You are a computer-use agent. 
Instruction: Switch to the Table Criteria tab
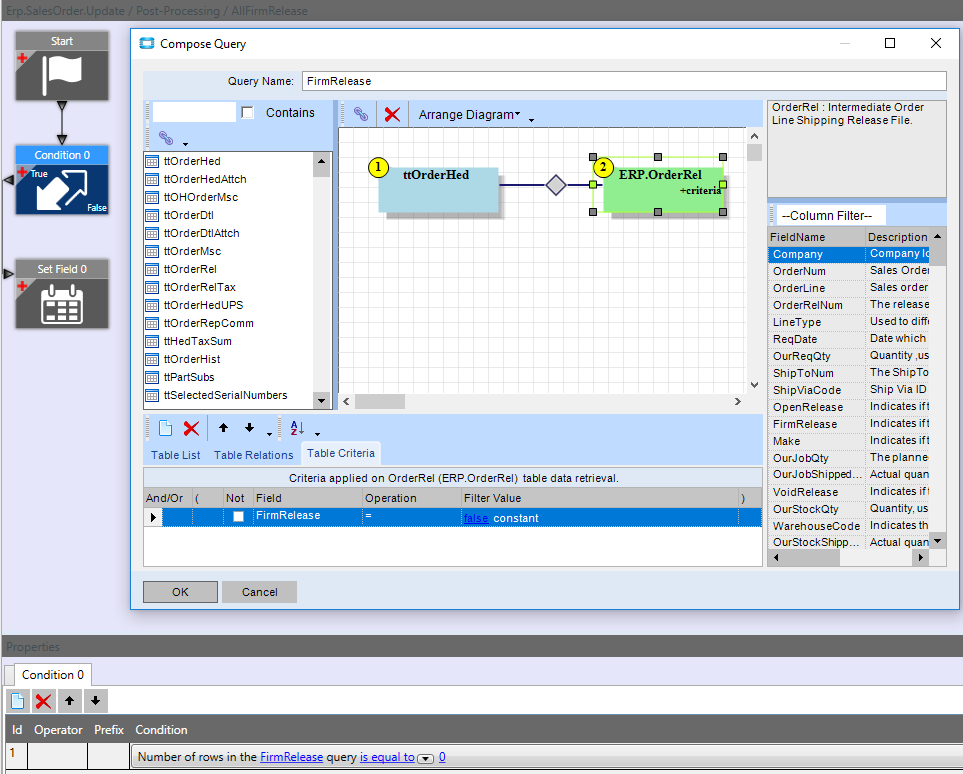[341, 453]
